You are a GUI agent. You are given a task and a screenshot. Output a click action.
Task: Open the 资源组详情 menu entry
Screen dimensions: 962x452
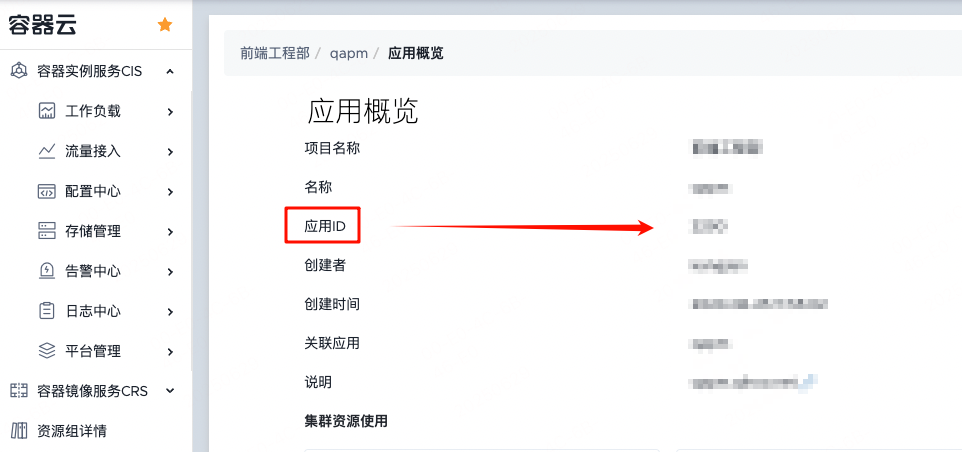coord(72,431)
